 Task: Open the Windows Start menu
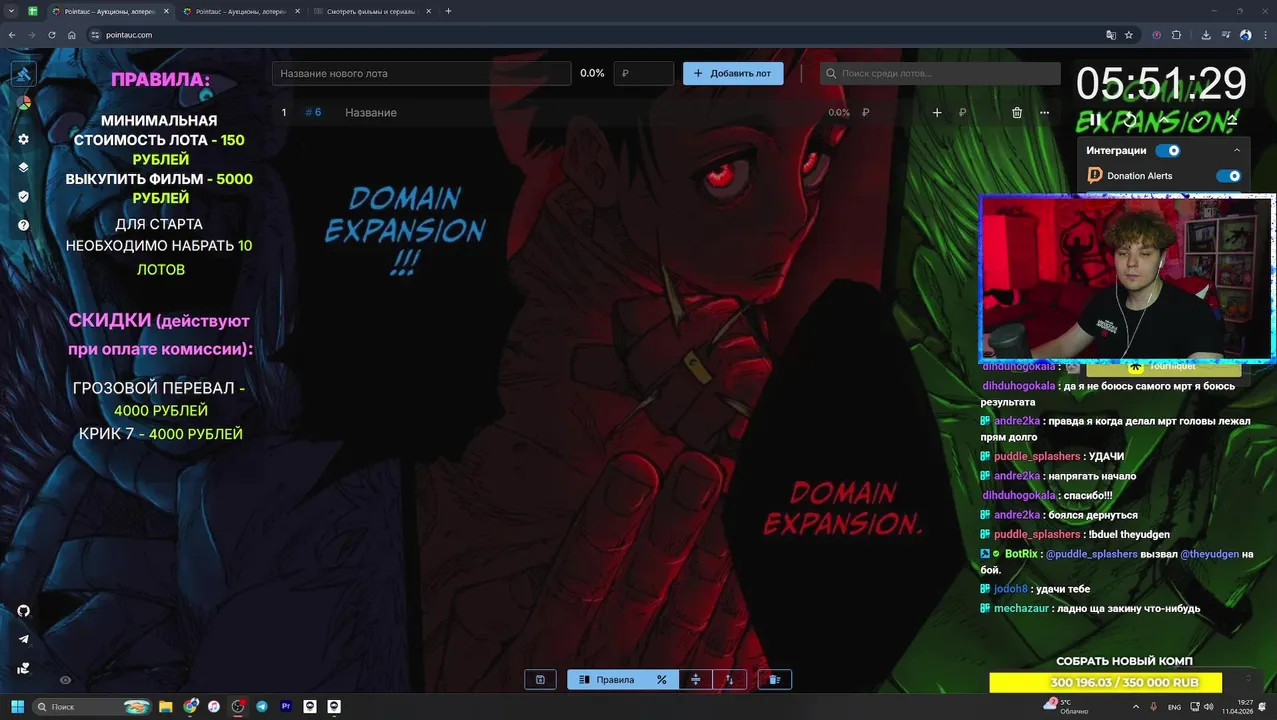17,706
